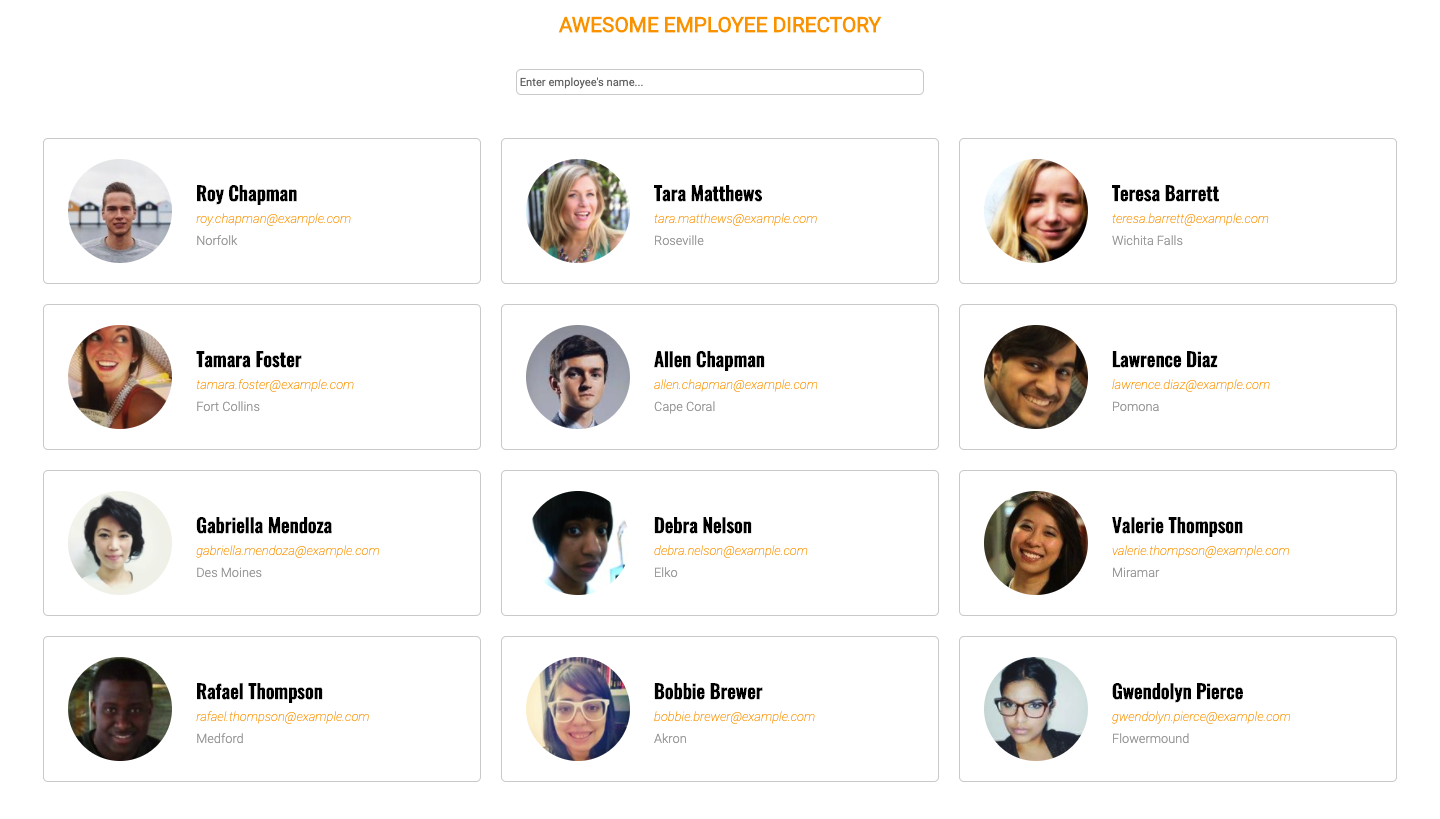Focus the employee name search field
1440x819 pixels.
pos(720,82)
